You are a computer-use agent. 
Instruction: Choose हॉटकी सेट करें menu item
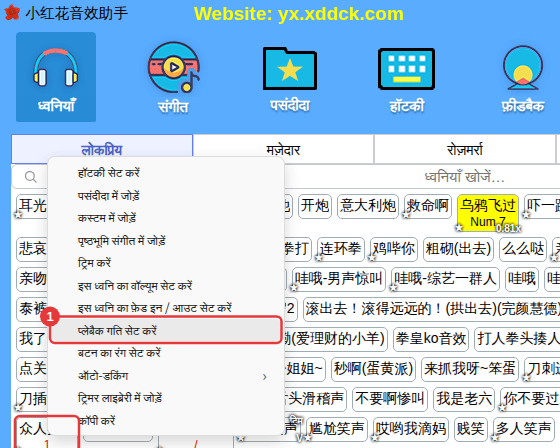pos(166,173)
